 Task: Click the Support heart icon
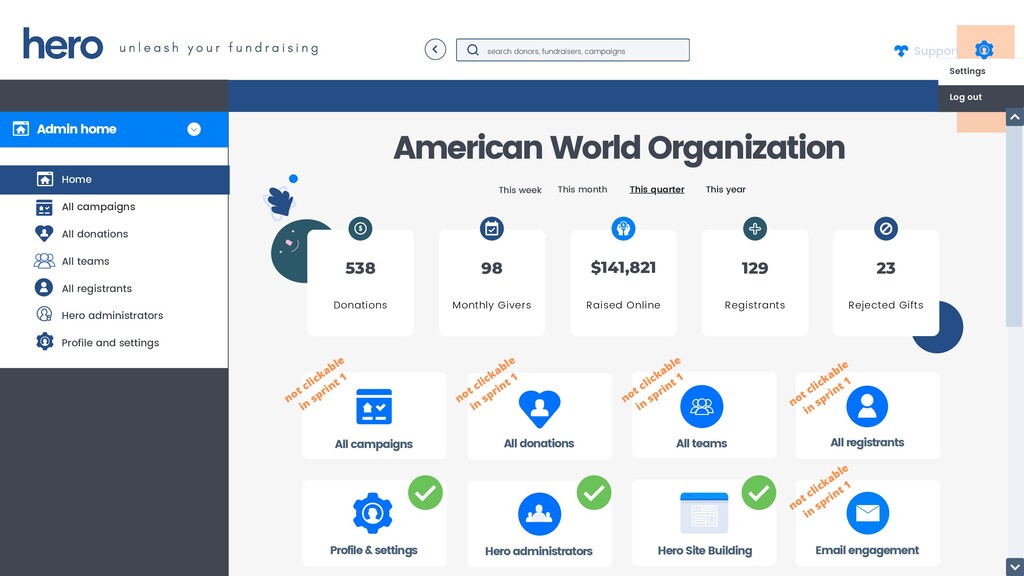[901, 51]
